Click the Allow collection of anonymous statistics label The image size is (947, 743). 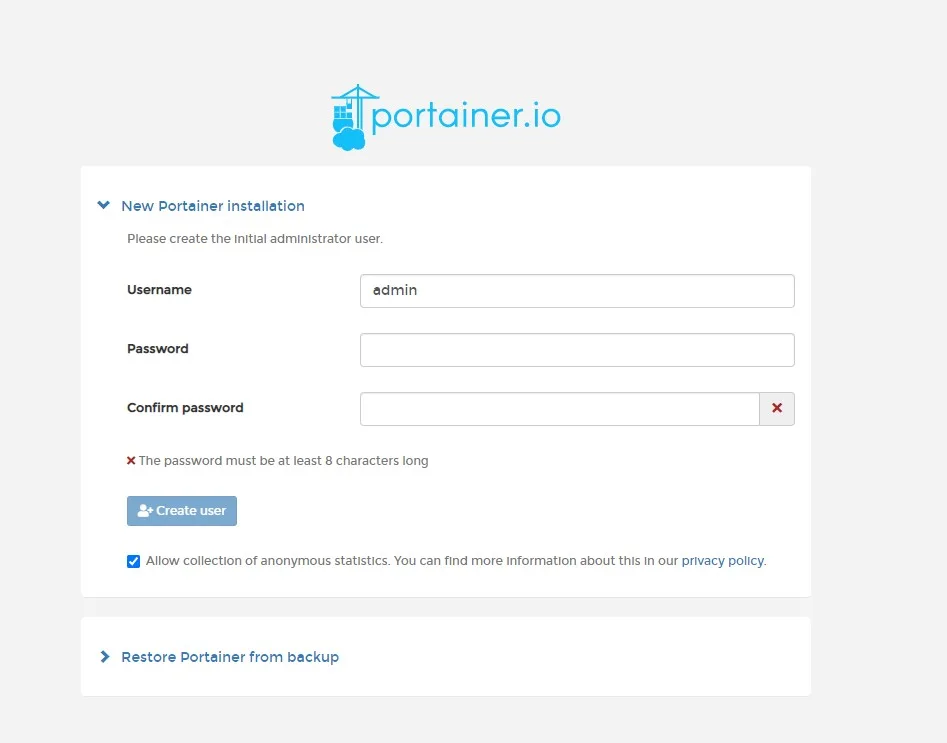[410, 561]
